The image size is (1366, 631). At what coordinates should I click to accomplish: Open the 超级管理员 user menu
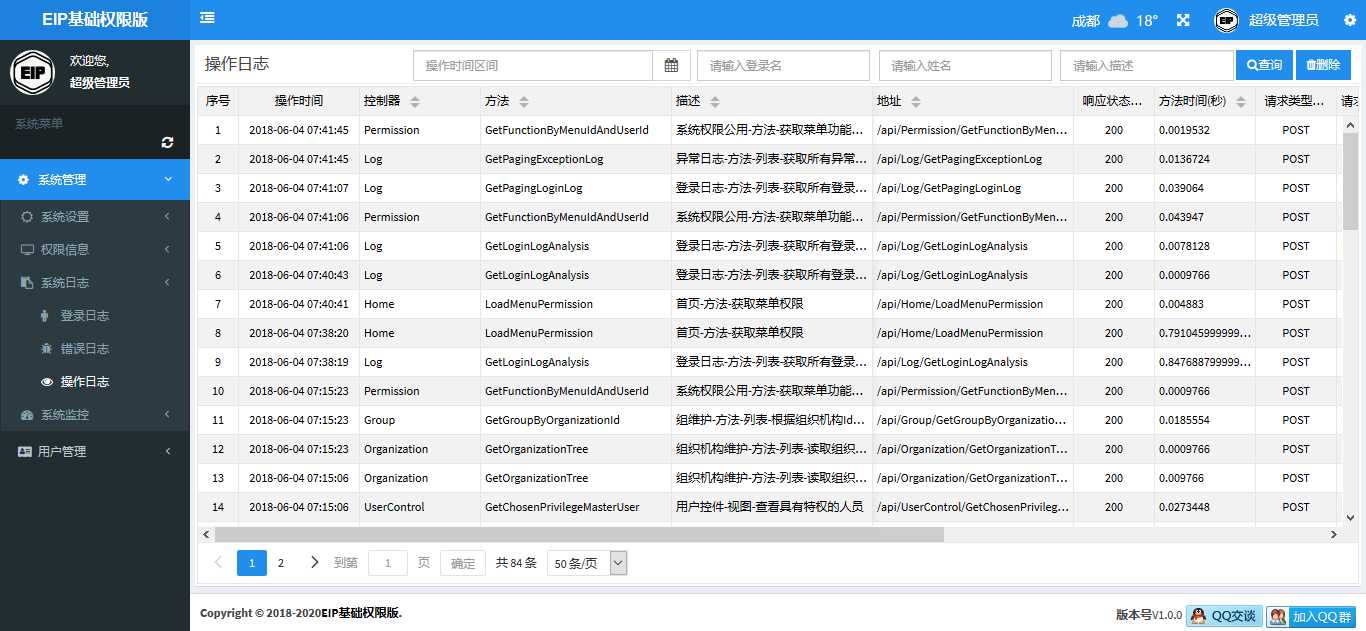pos(1283,20)
